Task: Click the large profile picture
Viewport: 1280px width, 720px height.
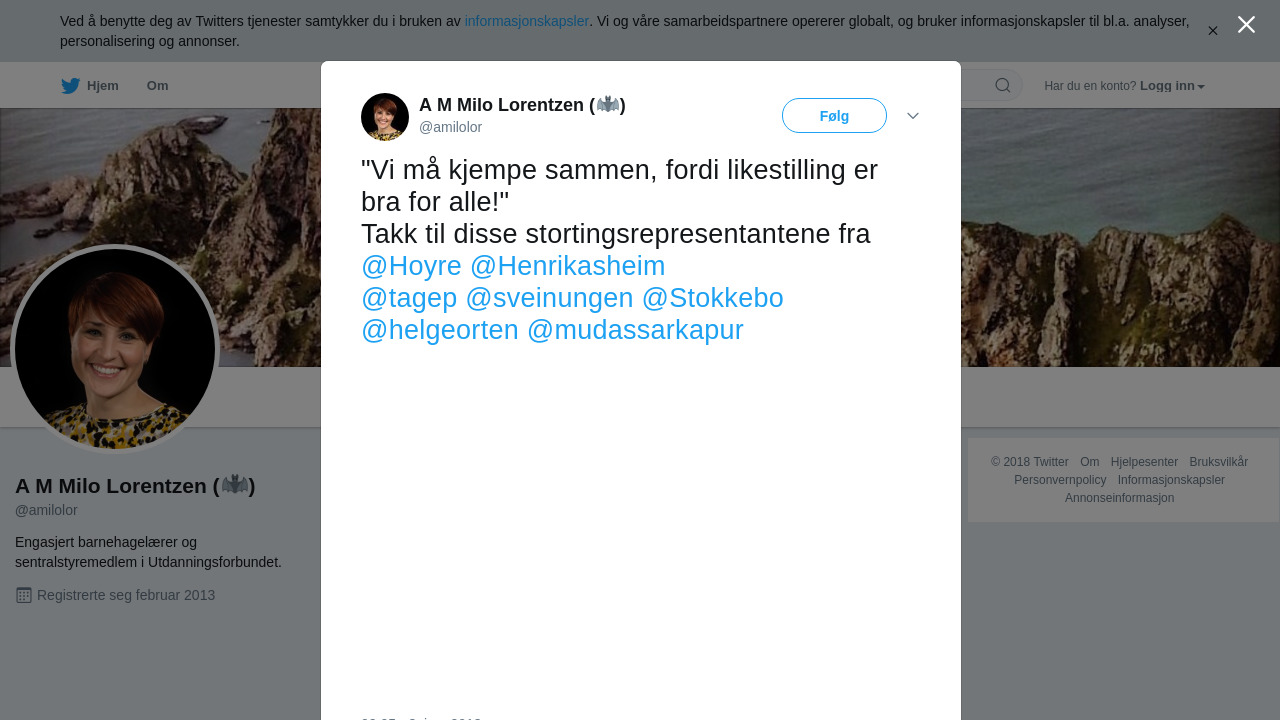Action: 115,349
